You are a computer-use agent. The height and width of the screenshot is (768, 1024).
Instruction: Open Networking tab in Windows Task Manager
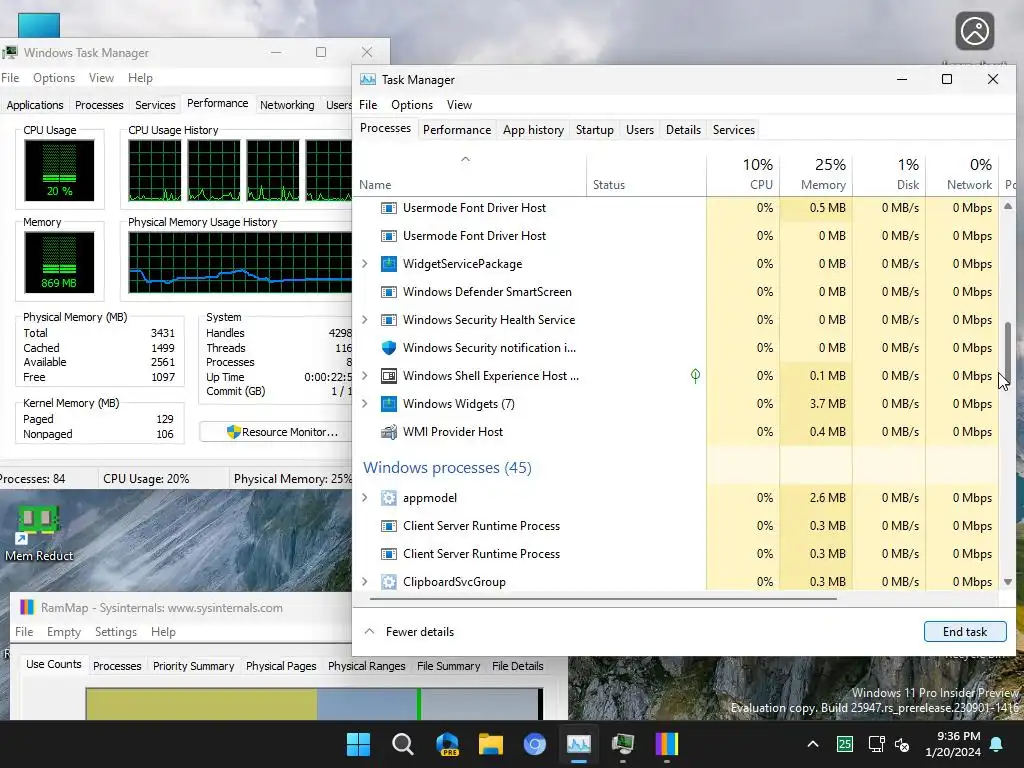[x=287, y=104]
